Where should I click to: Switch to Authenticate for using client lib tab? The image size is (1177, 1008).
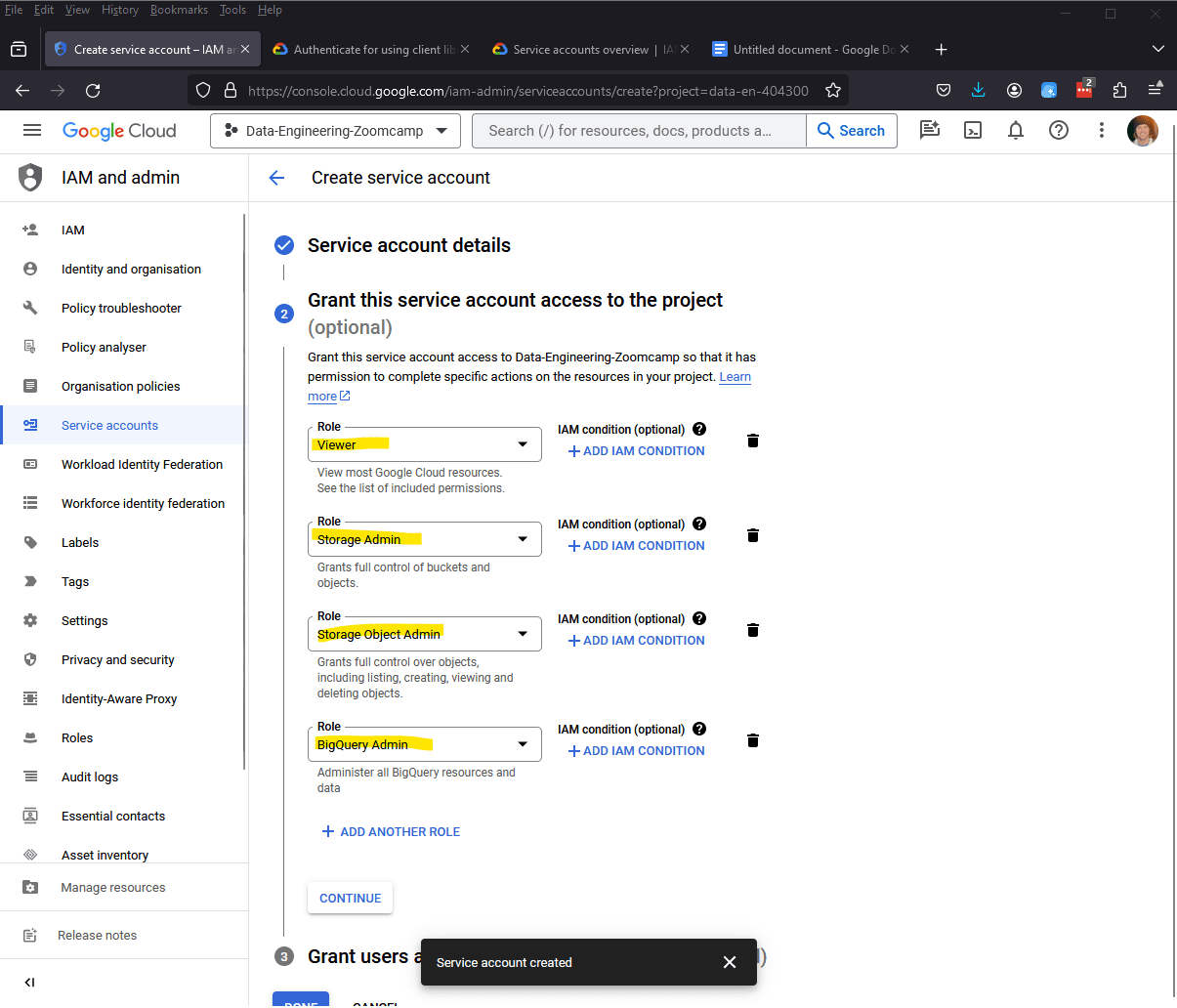coord(370,49)
